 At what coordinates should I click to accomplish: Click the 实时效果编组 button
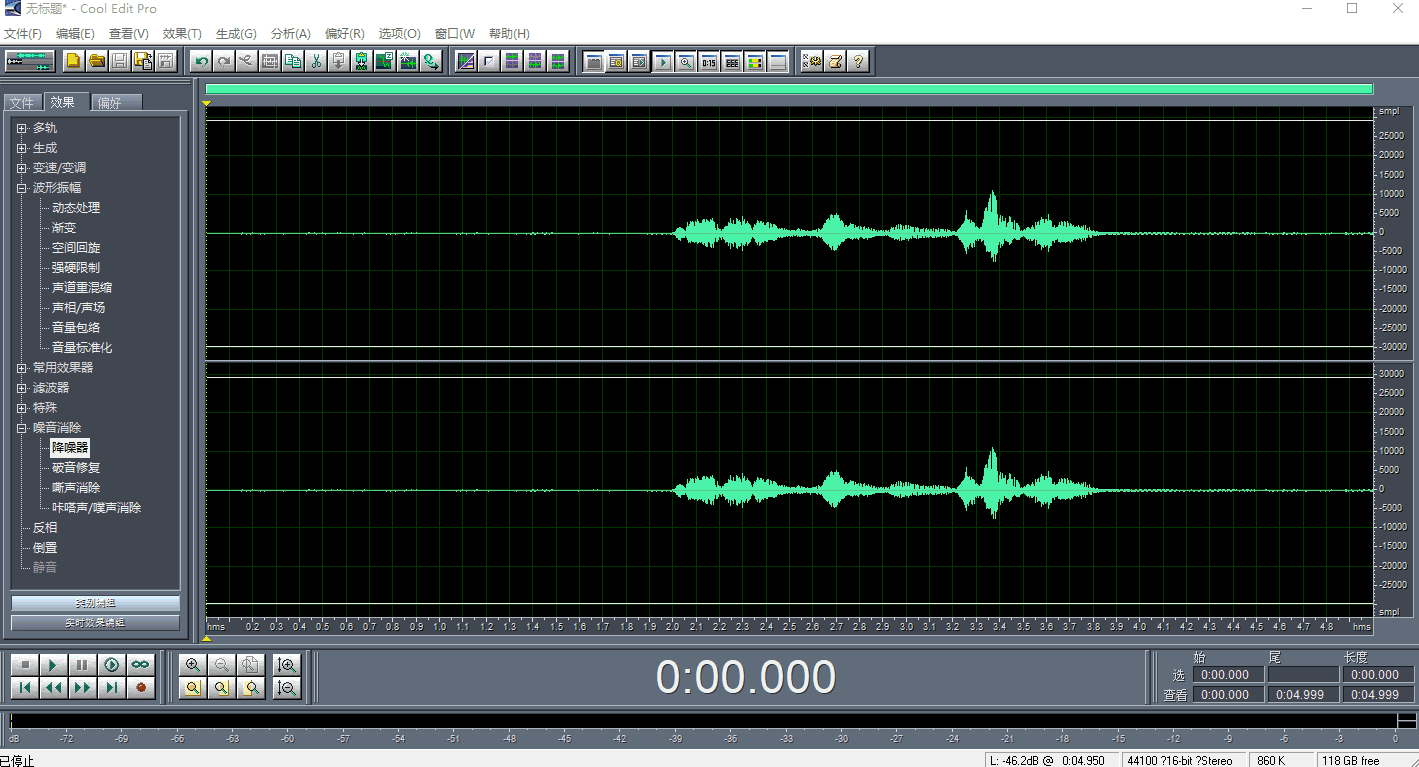[x=96, y=623]
